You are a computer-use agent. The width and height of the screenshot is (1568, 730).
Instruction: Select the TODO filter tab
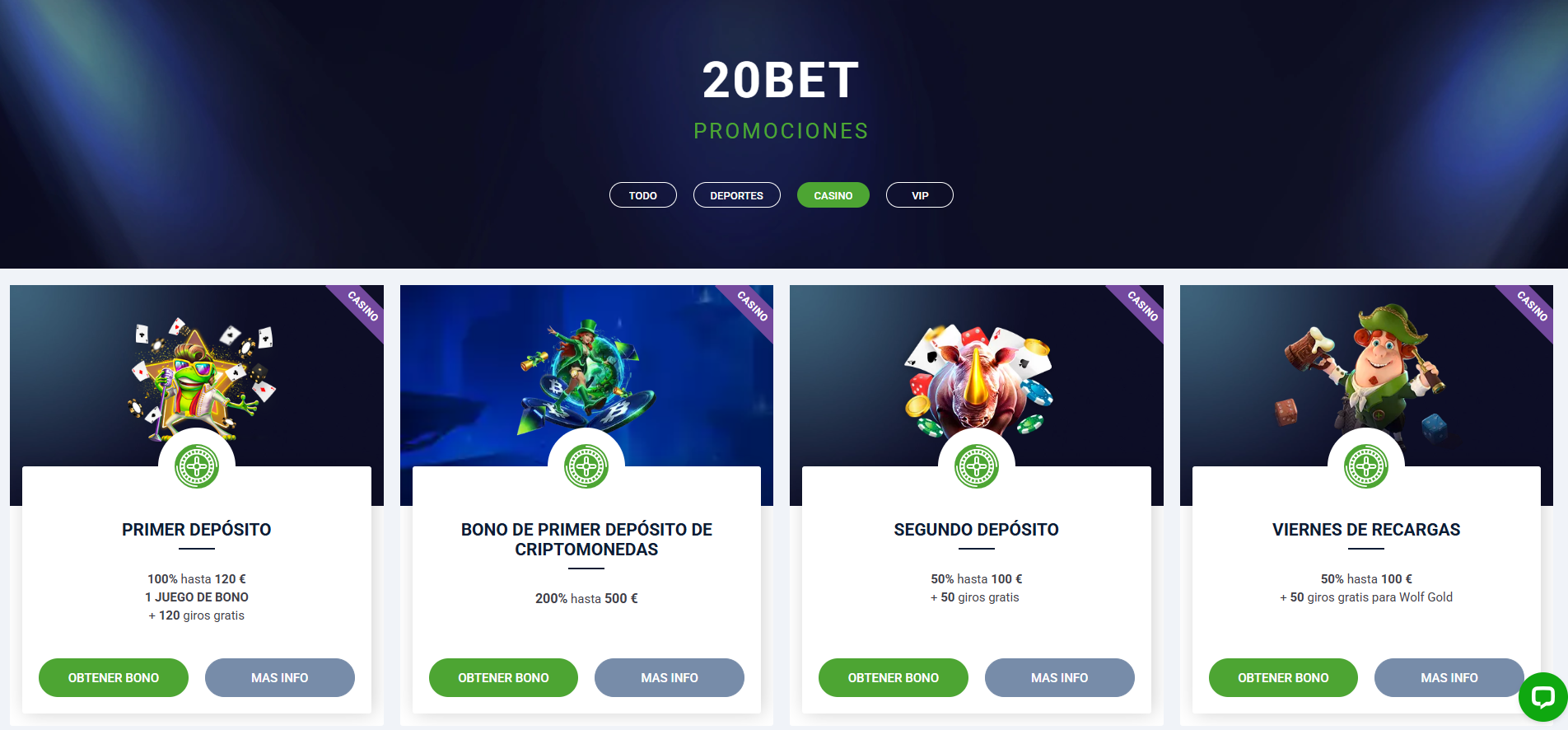643,195
